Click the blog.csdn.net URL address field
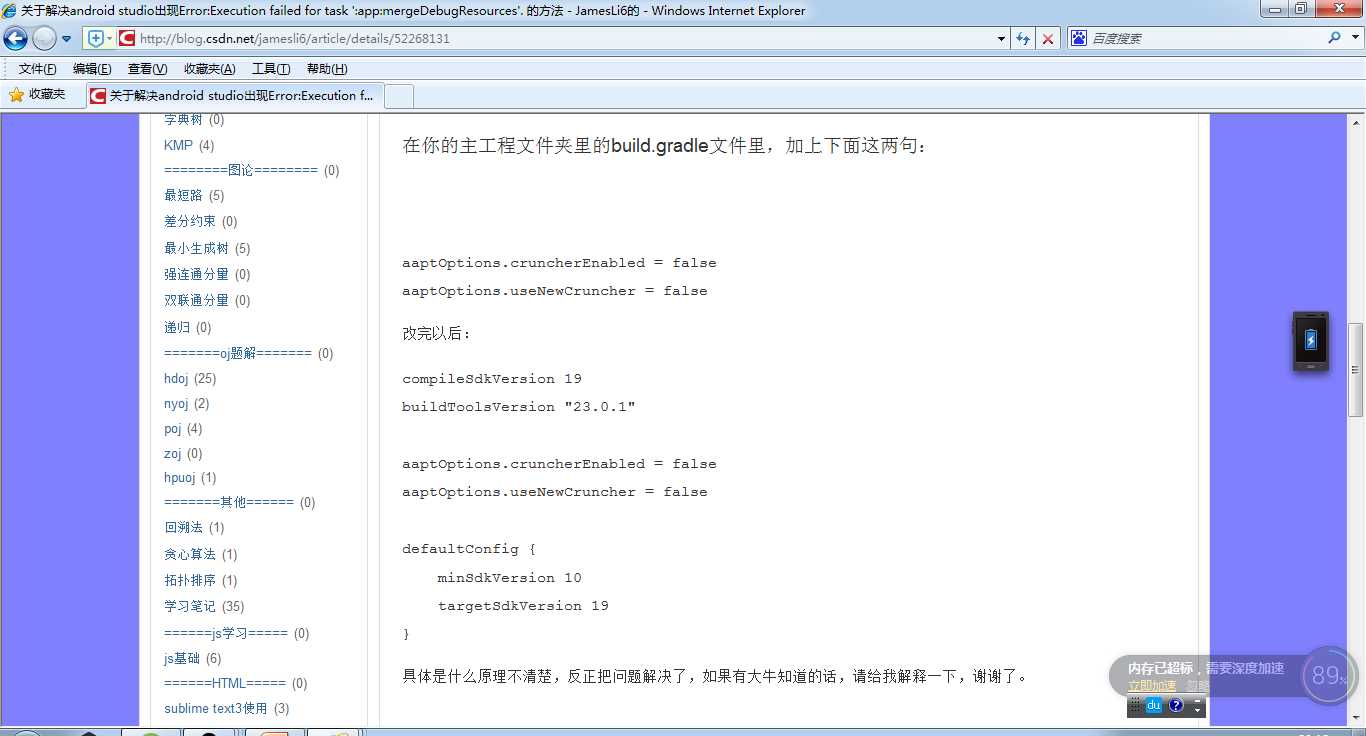The image size is (1366, 736). point(565,39)
